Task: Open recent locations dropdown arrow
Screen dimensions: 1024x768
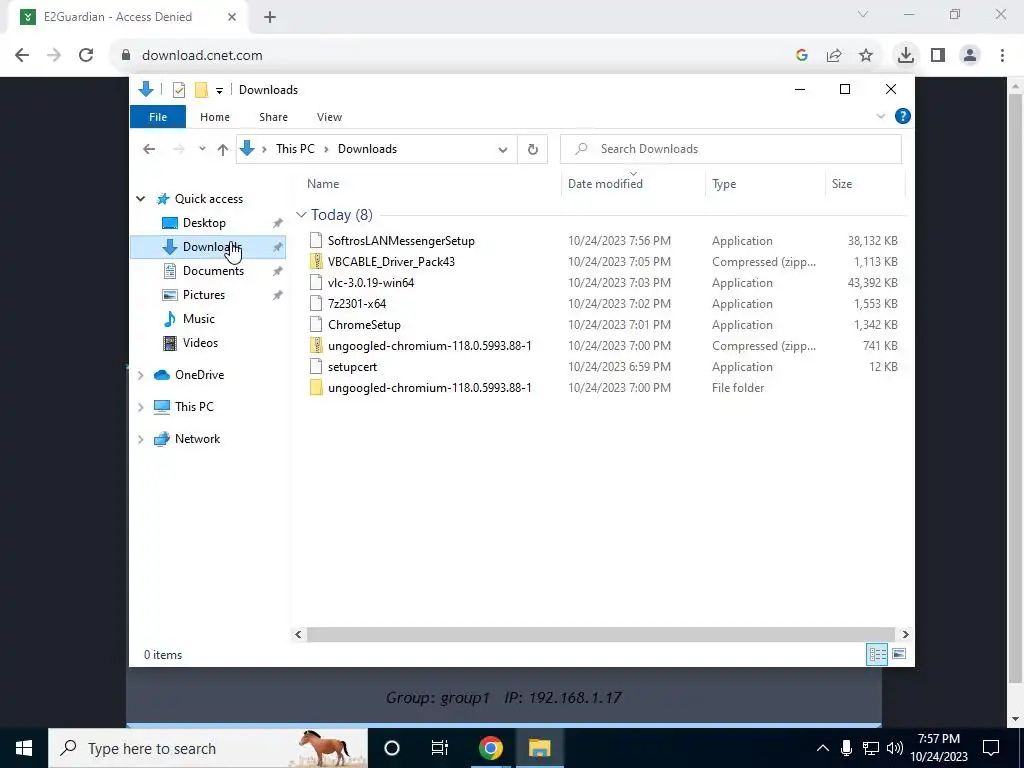Action: (x=202, y=149)
